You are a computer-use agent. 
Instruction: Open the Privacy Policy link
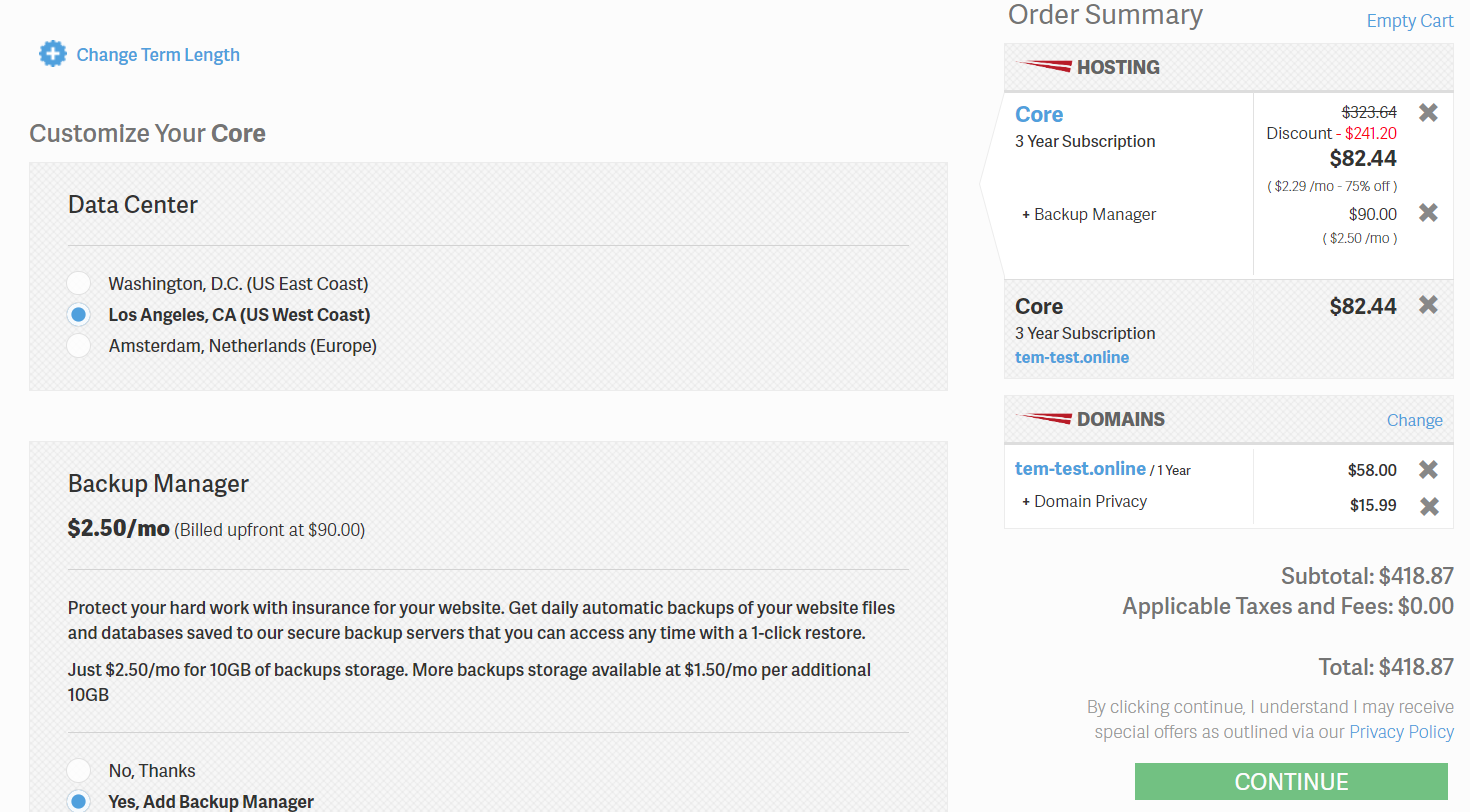pos(1401,732)
